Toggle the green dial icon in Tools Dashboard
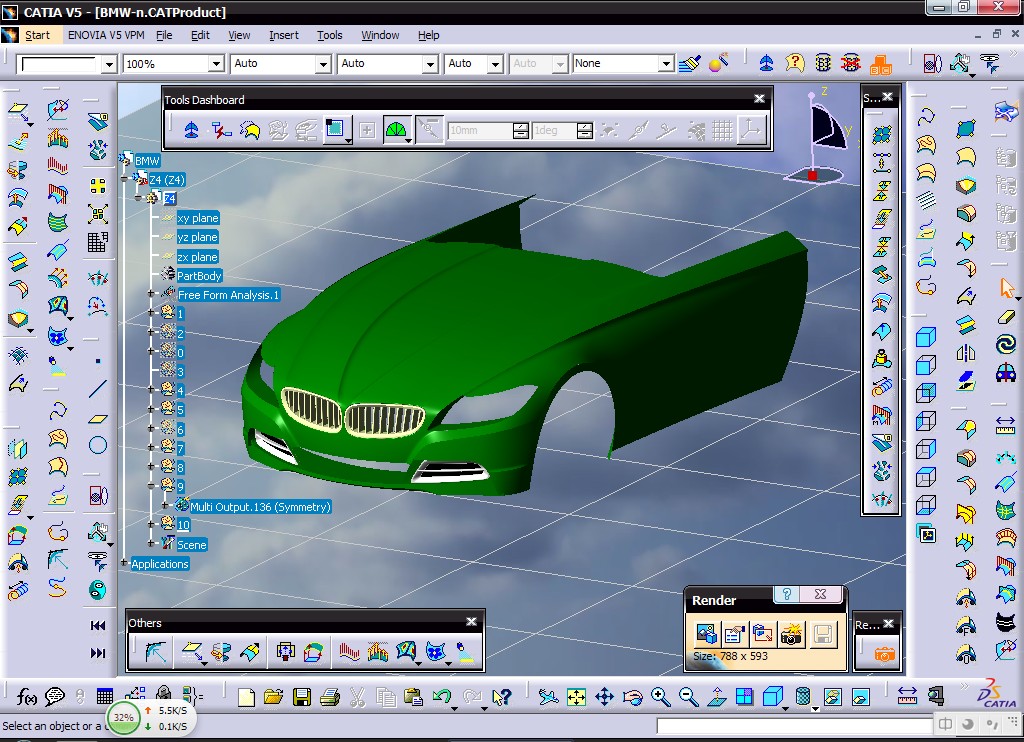This screenshot has width=1024, height=742. 396,130
